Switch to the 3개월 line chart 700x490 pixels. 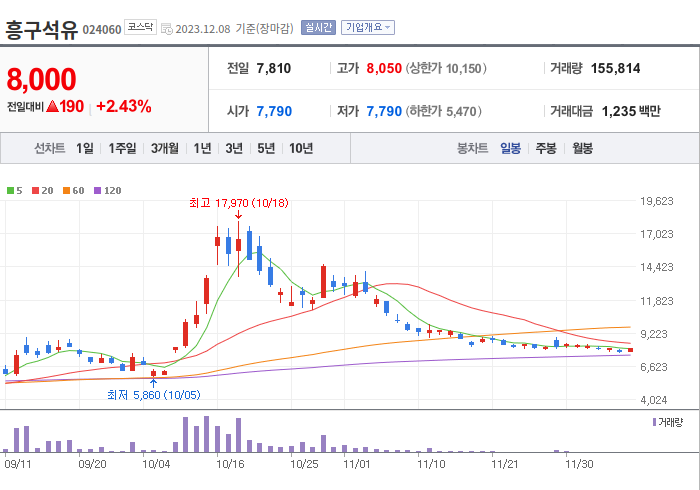[164, 148]
